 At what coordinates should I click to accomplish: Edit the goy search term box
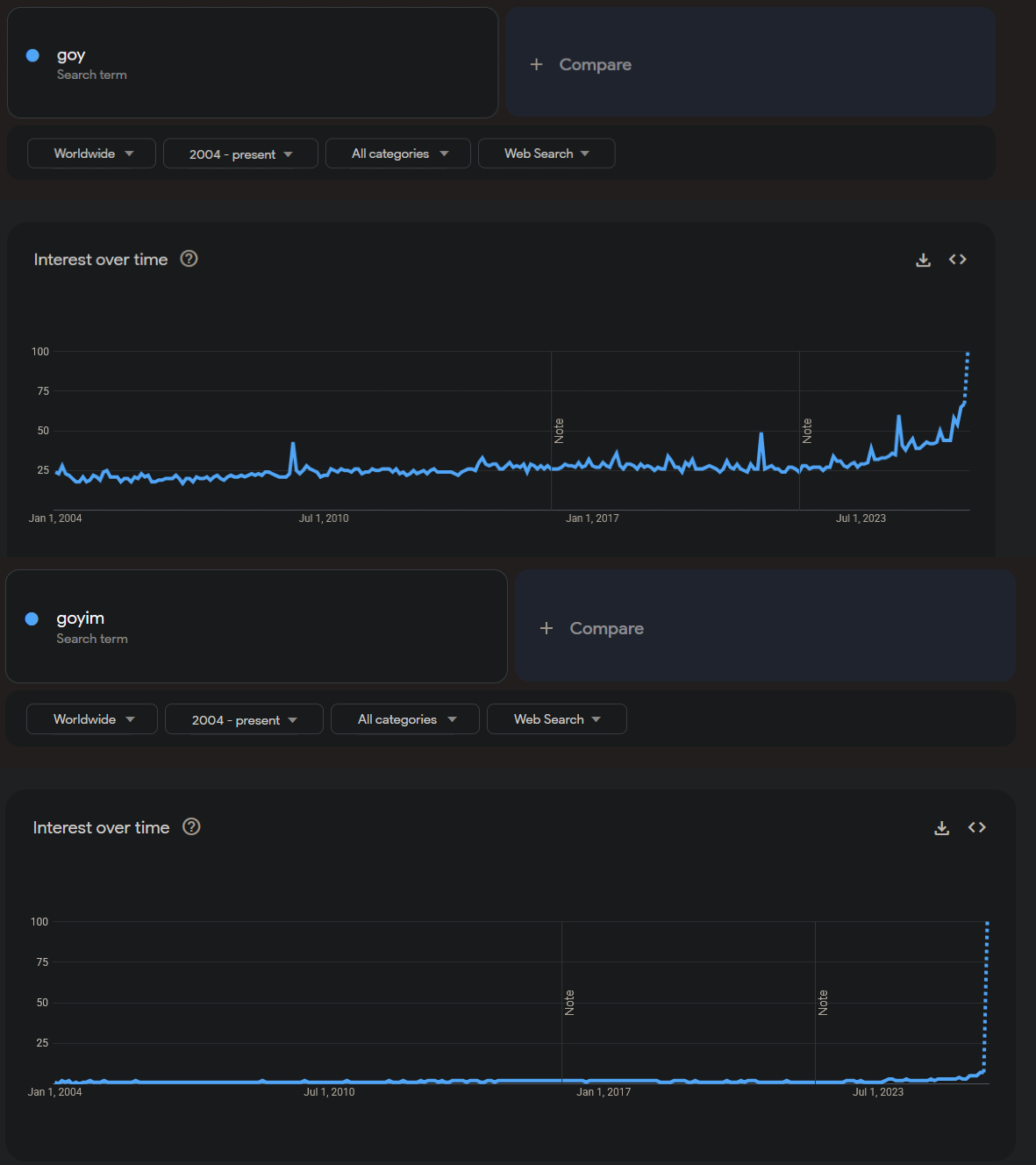tap(253, 63)
